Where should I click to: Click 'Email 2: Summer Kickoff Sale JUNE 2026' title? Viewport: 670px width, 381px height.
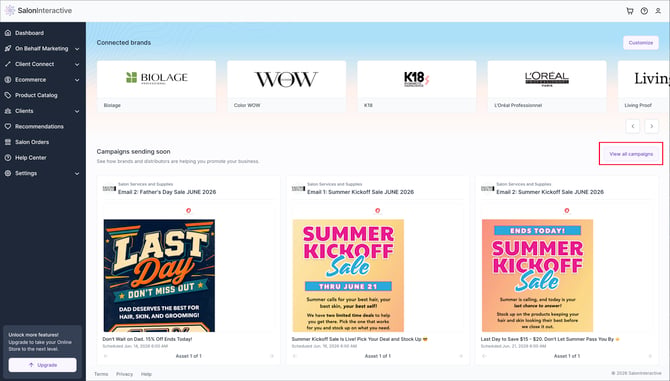(x=550, y=192)
